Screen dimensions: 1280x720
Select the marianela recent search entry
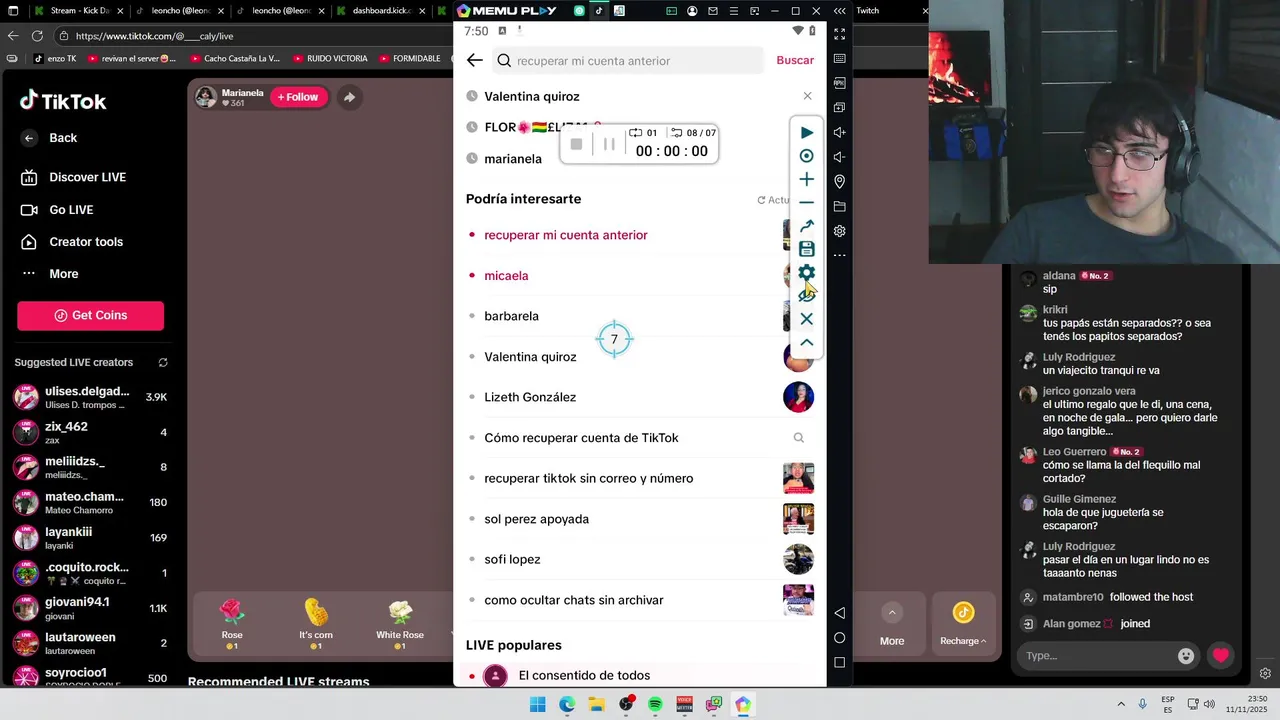pyautogui.click(x=513, y=159)
